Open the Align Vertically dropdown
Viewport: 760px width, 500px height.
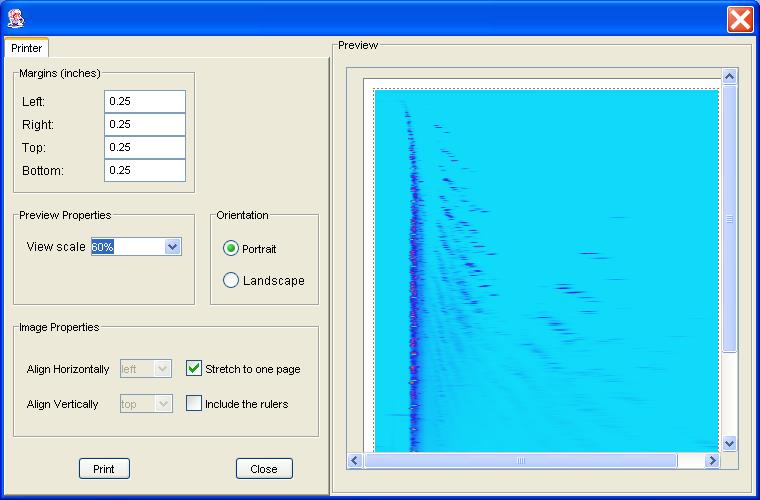tap(146, 404)
